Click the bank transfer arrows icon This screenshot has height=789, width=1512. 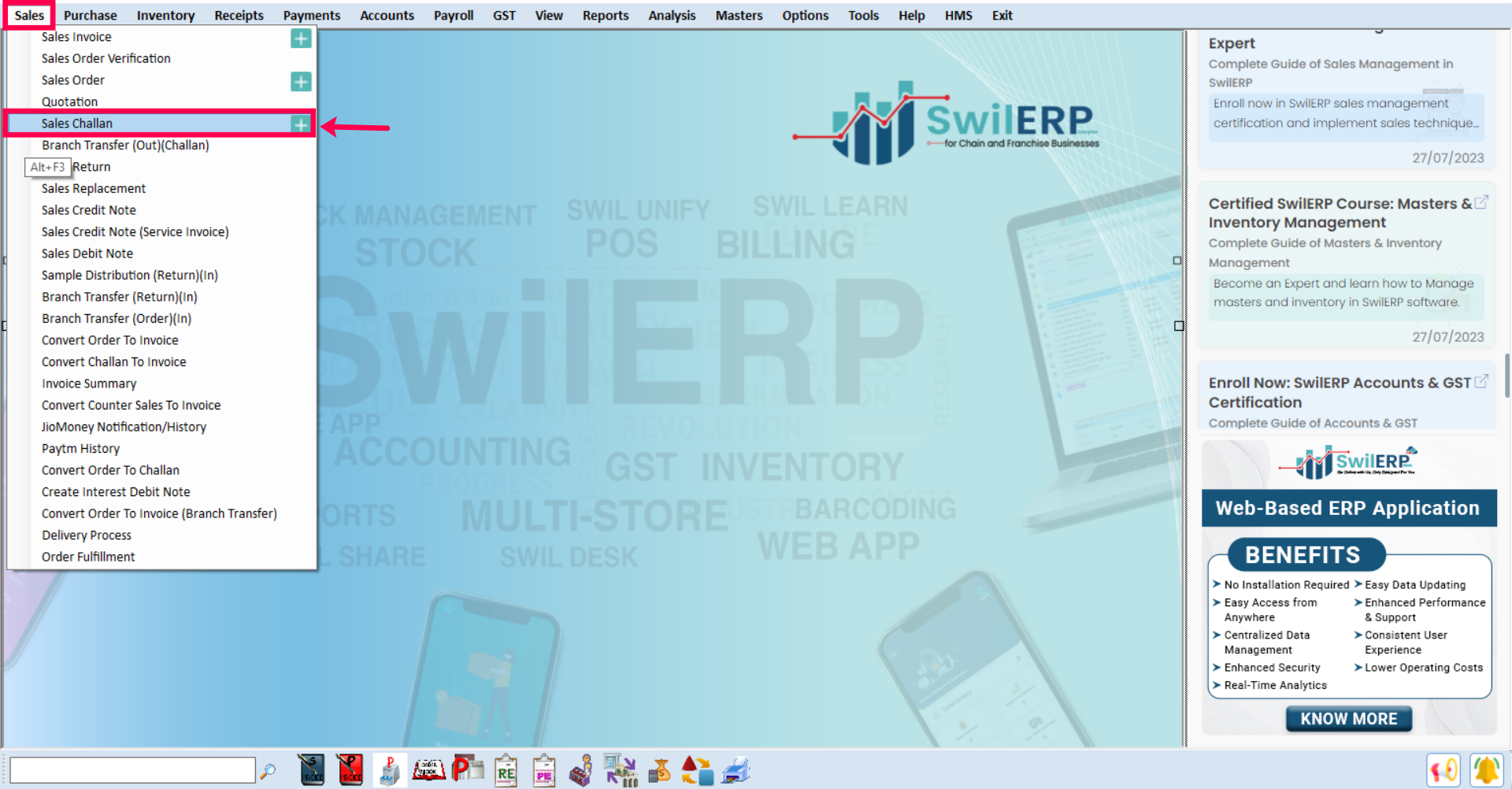coord(621,770)
